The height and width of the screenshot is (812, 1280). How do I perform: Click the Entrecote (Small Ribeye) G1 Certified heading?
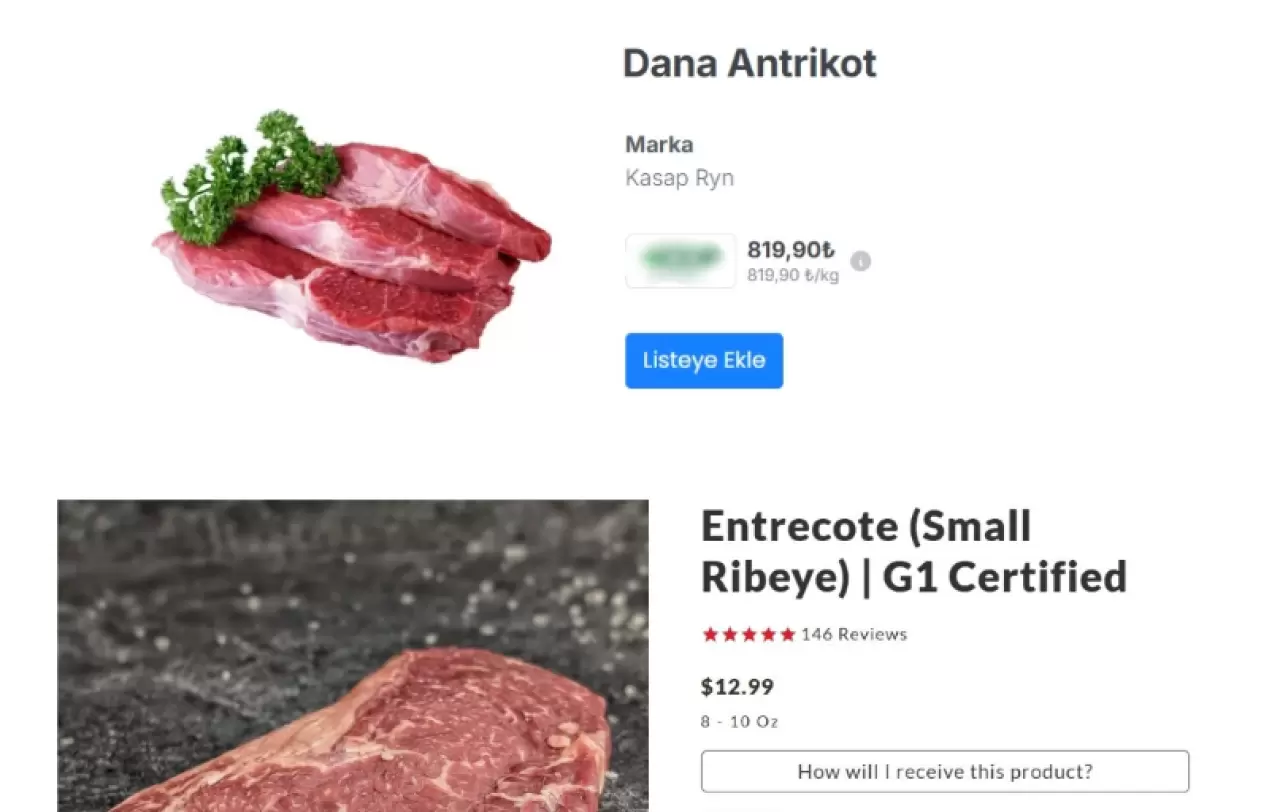click(x=914, y=551)
